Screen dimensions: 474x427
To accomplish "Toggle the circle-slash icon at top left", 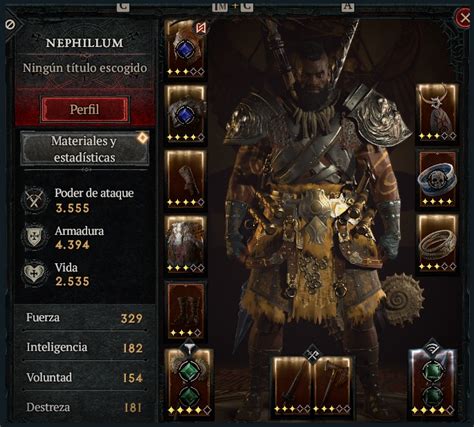I will pos(10,24).
